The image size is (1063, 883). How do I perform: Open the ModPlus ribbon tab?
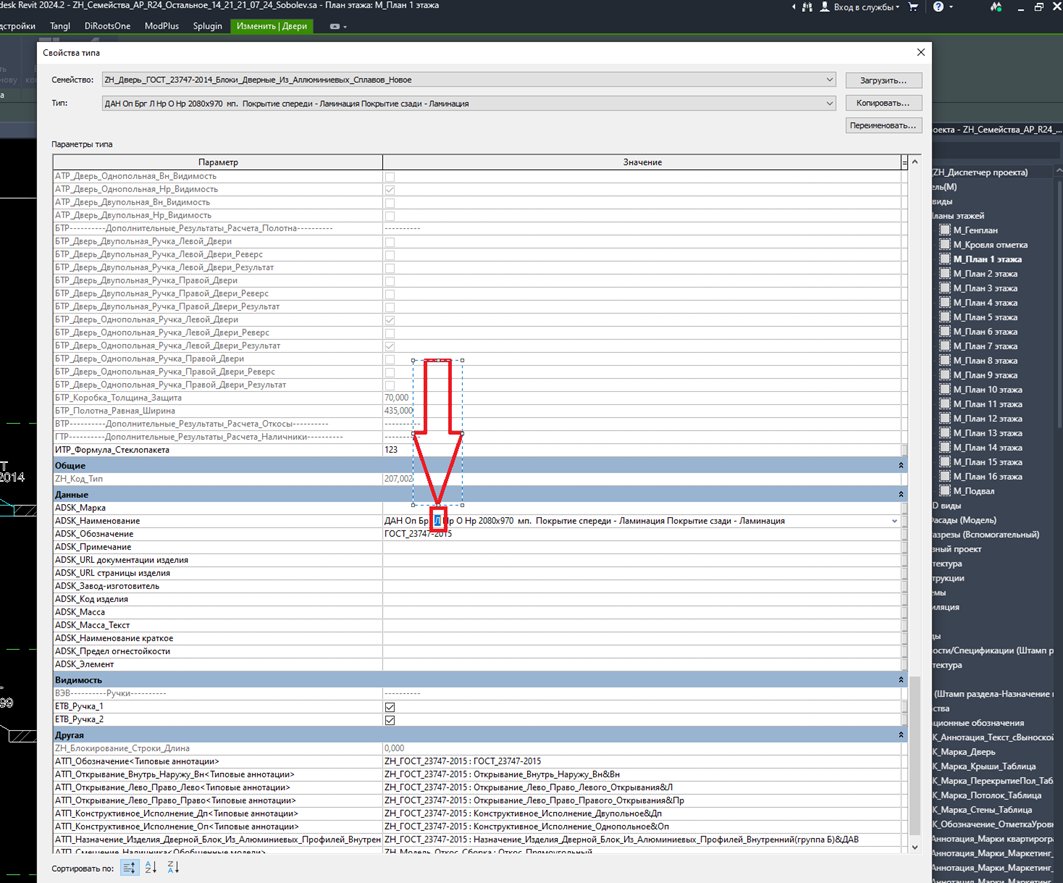point(161,26)
